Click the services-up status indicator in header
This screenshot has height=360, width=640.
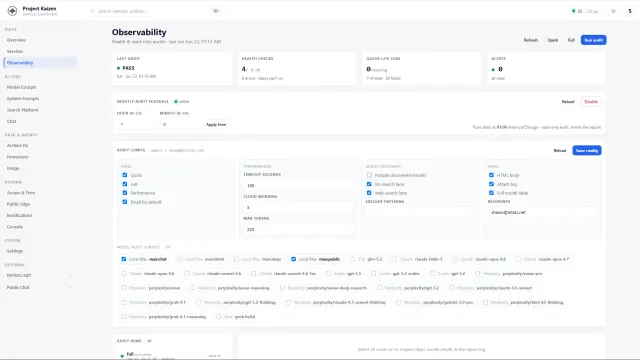[x=585, y=11]
